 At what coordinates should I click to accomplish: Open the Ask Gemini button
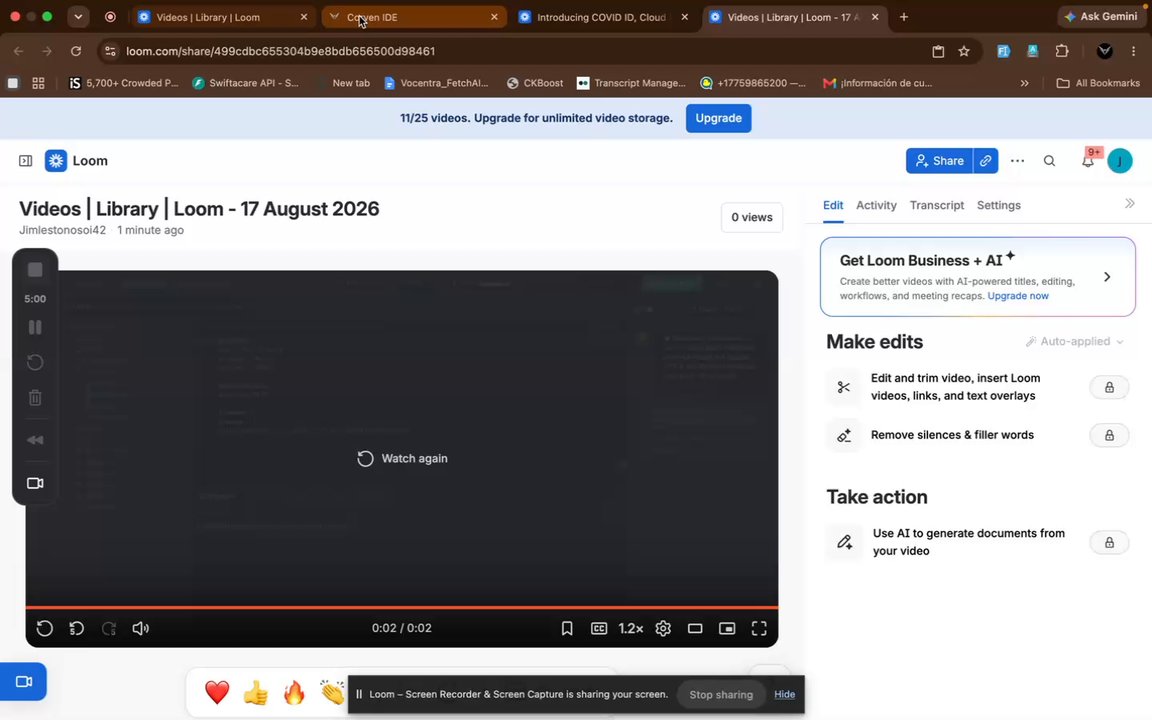click(1101, 16)
